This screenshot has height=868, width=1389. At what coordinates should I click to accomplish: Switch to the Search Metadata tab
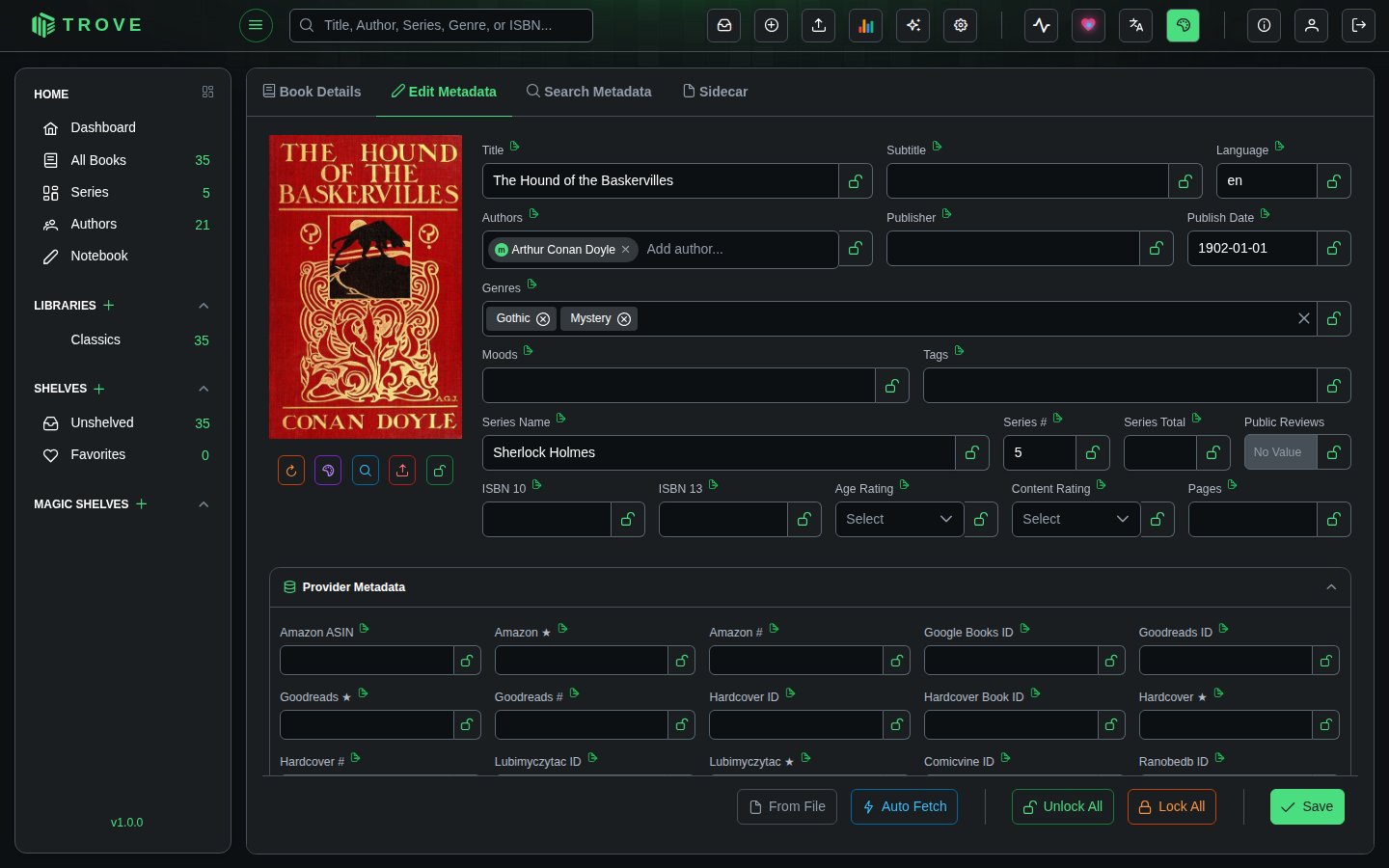coord(588,92)
